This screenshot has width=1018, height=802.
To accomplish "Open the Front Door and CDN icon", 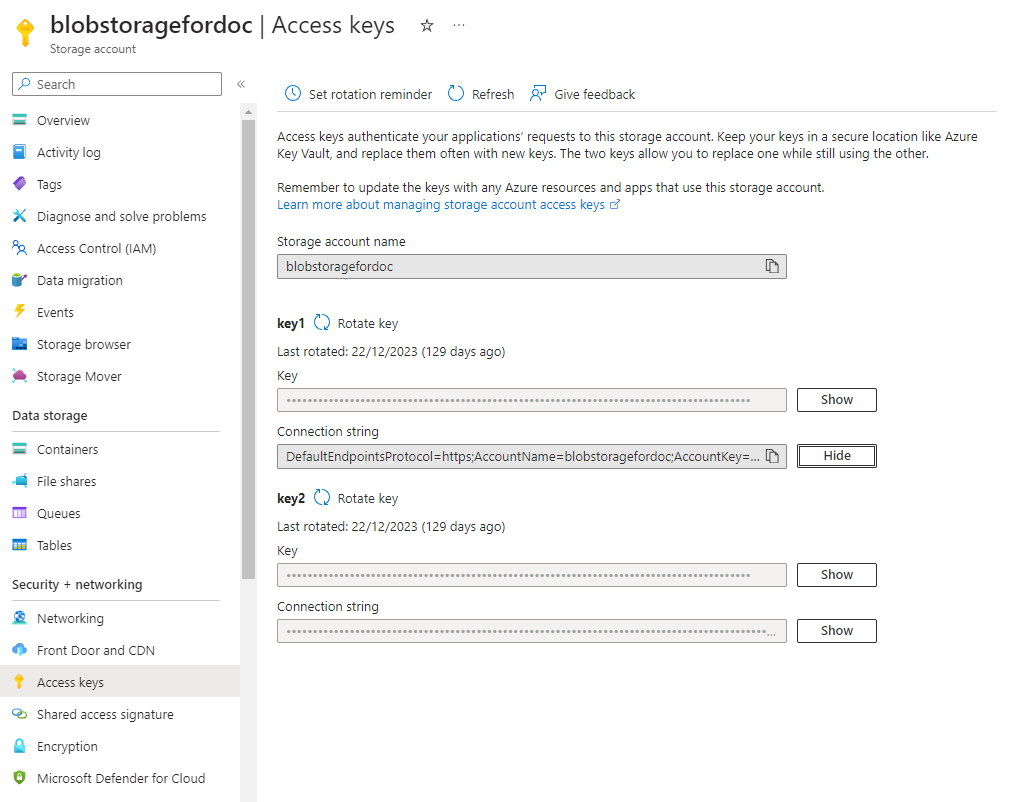I will pyautogui.click(x=19, y=650).
